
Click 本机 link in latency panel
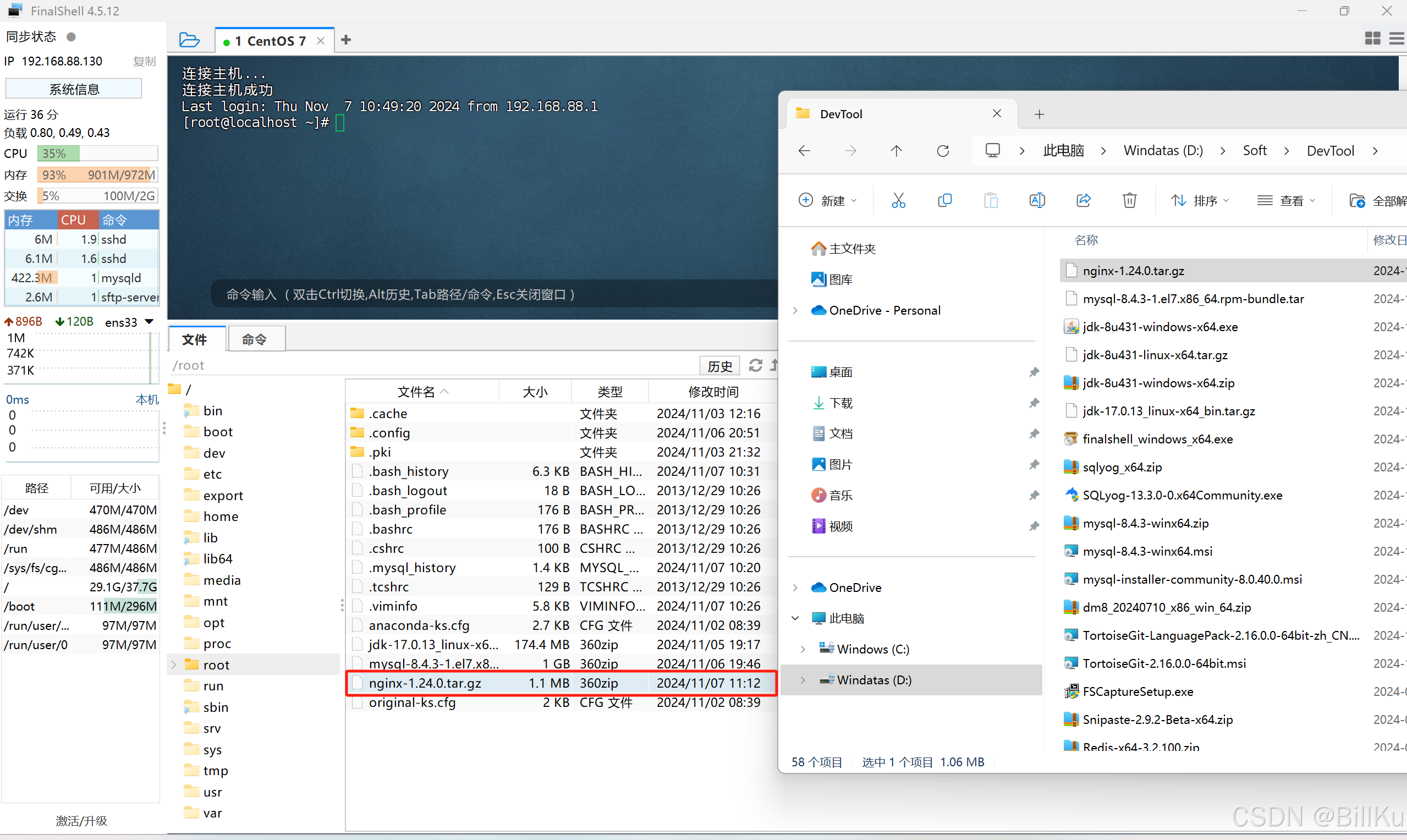pyautogui.click(x=147, y=399)
